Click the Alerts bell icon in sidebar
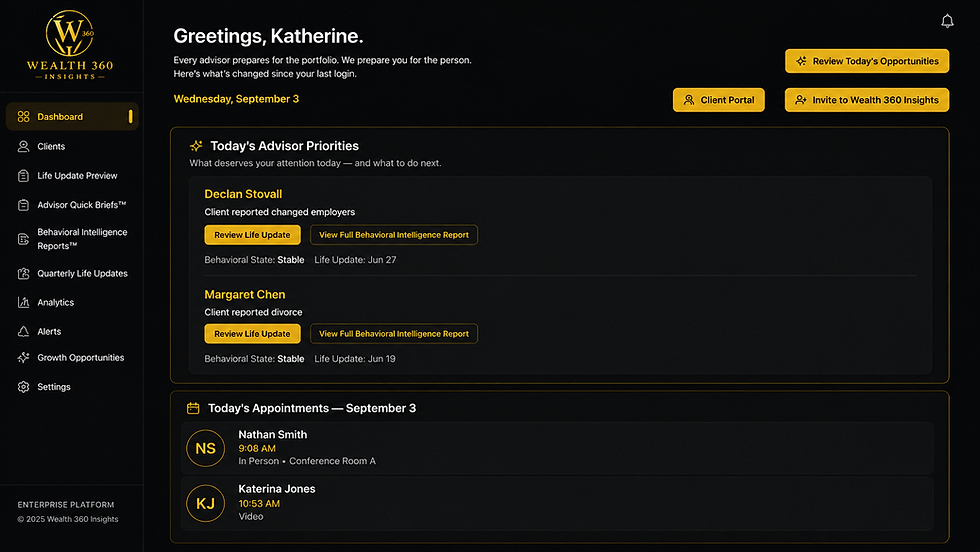Viewport: 980px width, 552px height. click(24, 331)
